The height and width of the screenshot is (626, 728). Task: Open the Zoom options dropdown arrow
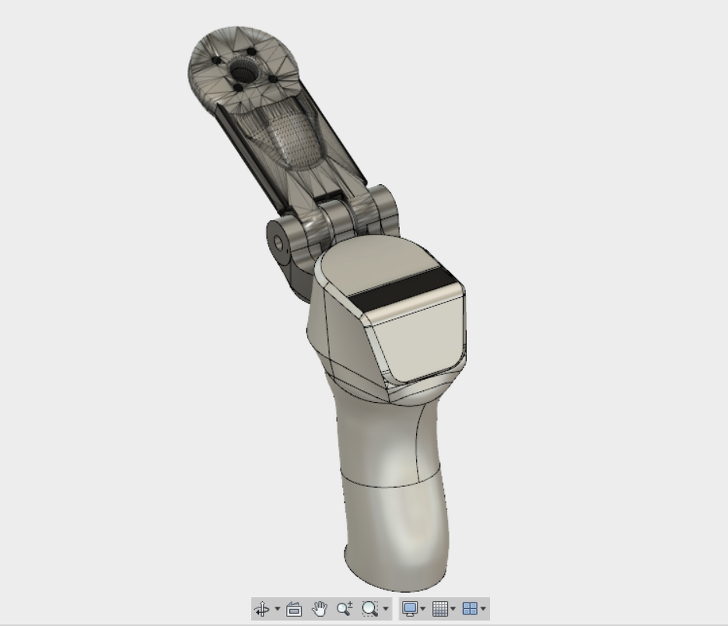385,609
